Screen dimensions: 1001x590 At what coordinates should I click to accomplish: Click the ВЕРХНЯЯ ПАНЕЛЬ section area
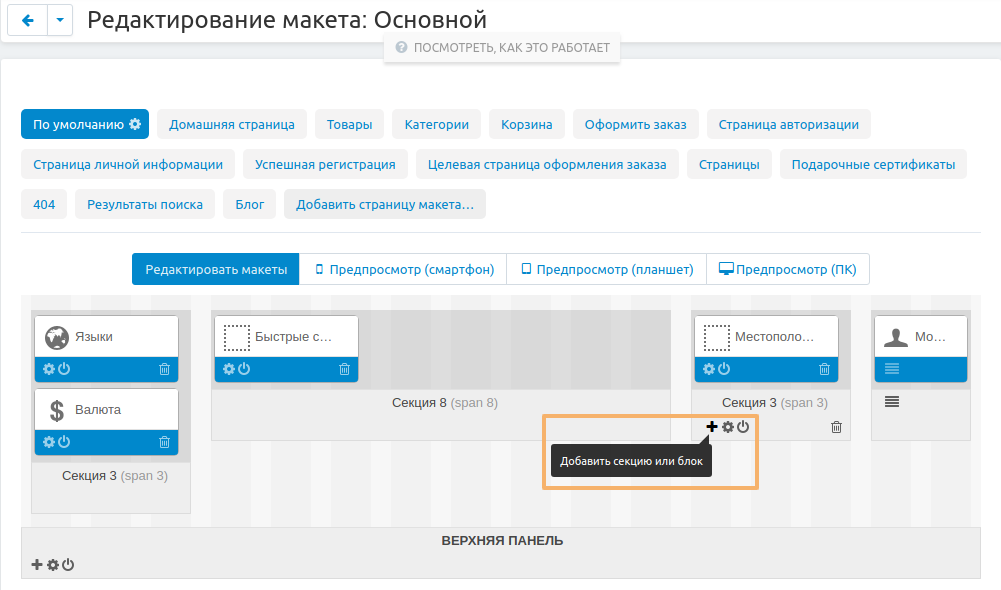[502, 540]
